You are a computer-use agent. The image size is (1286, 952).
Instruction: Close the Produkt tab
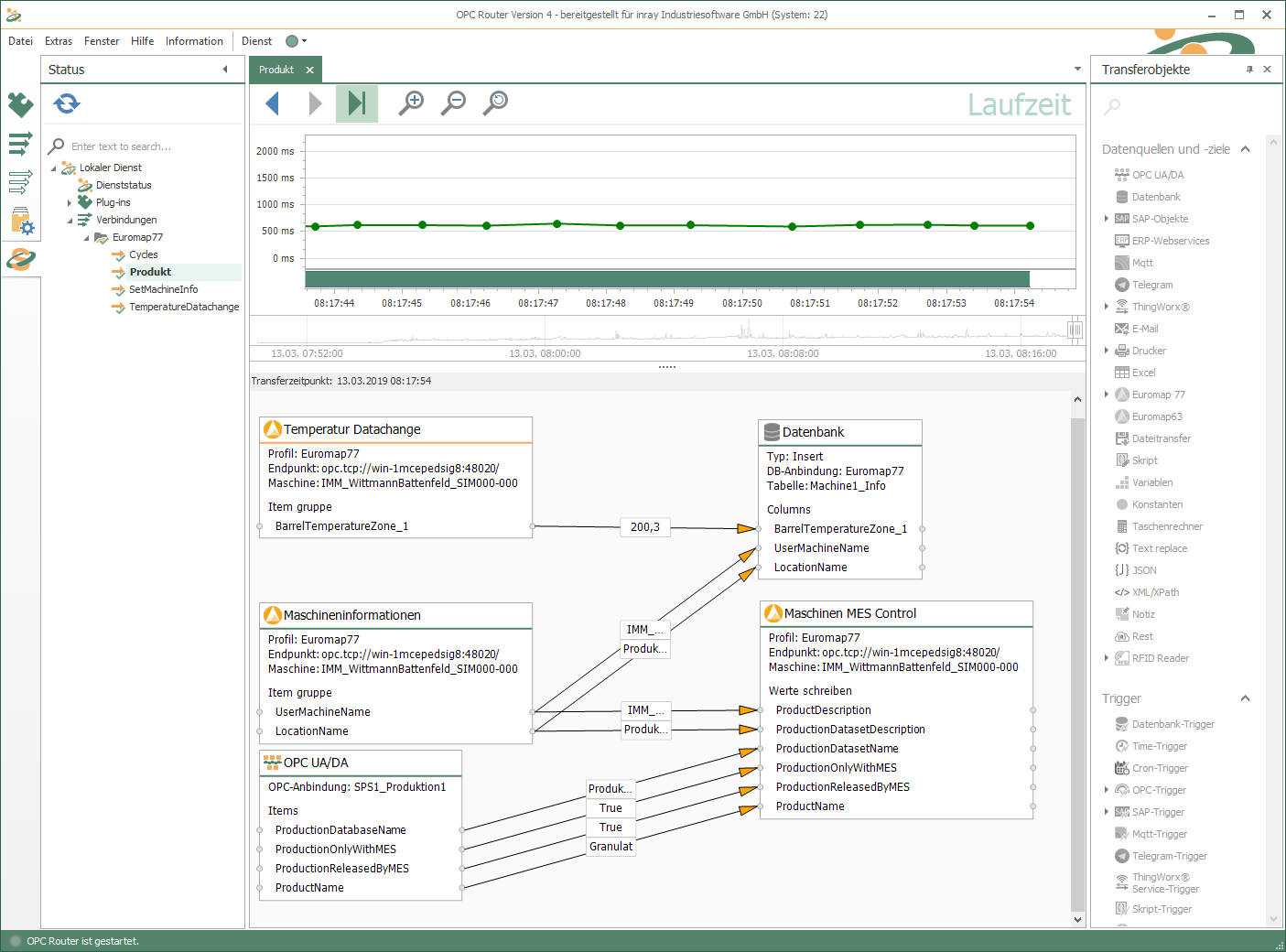point(309,70)
